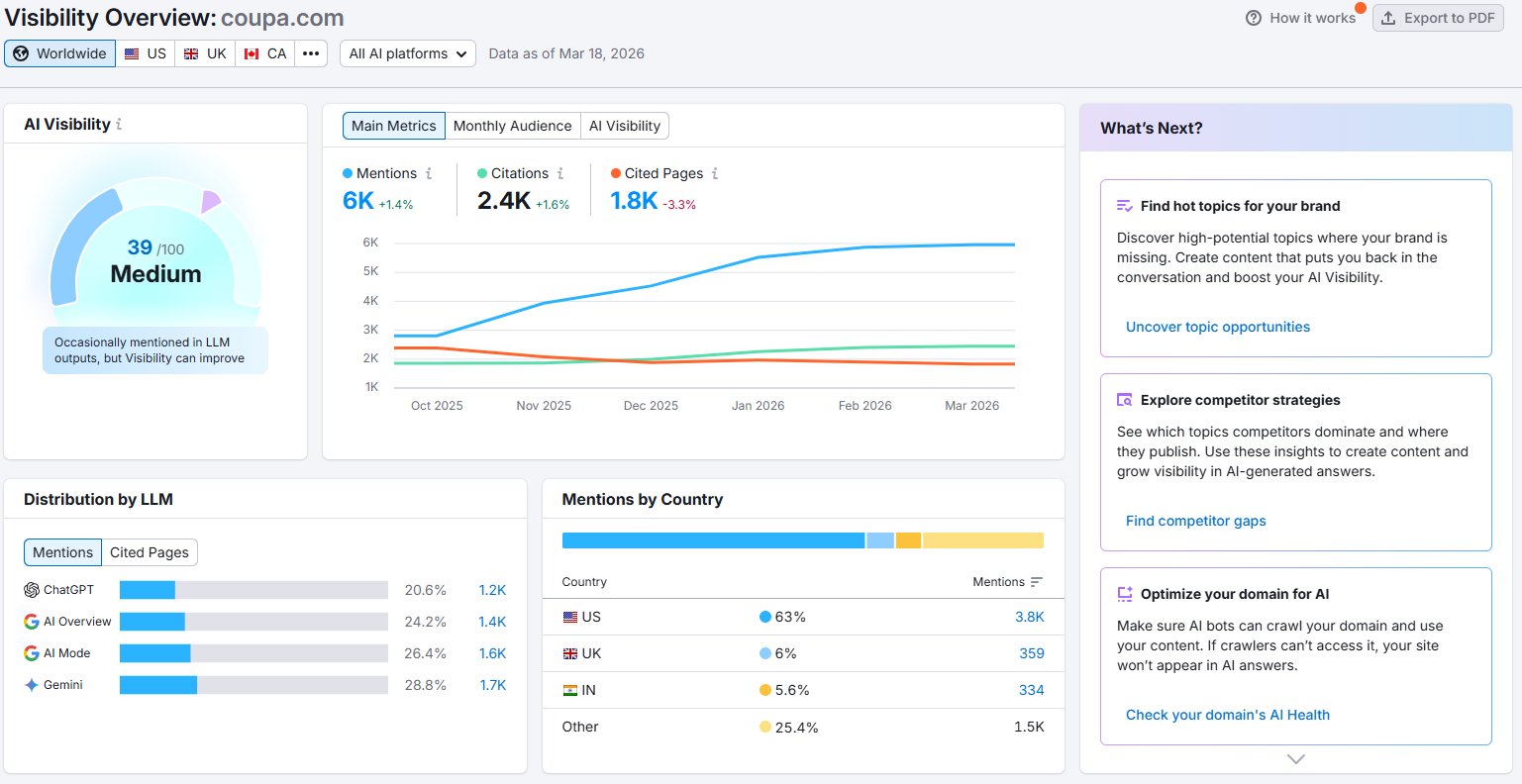Switch to the AI Visibility chart tab

(625, 126)
